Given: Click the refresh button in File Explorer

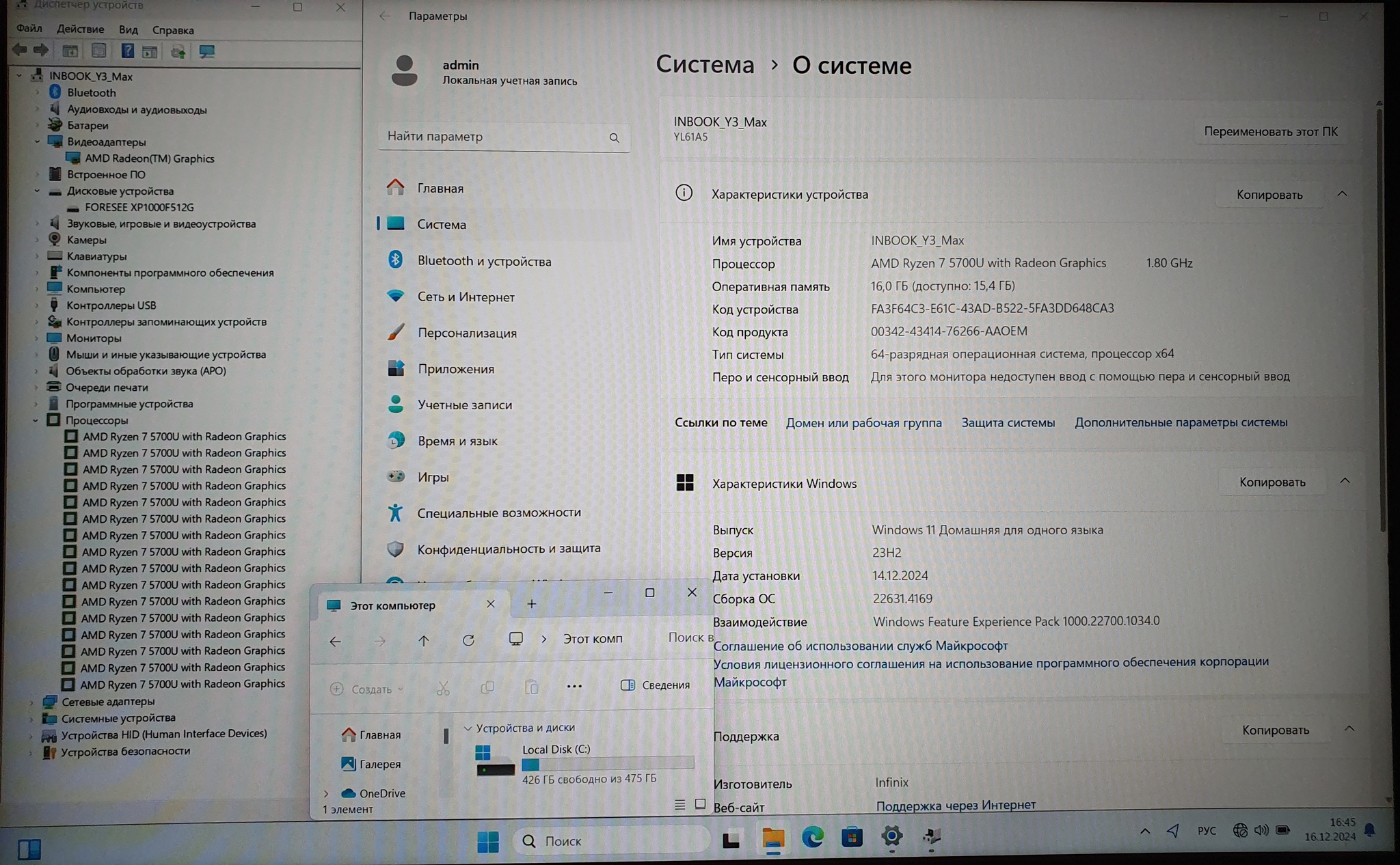Looking at the screenshot, I should point(468,640).
